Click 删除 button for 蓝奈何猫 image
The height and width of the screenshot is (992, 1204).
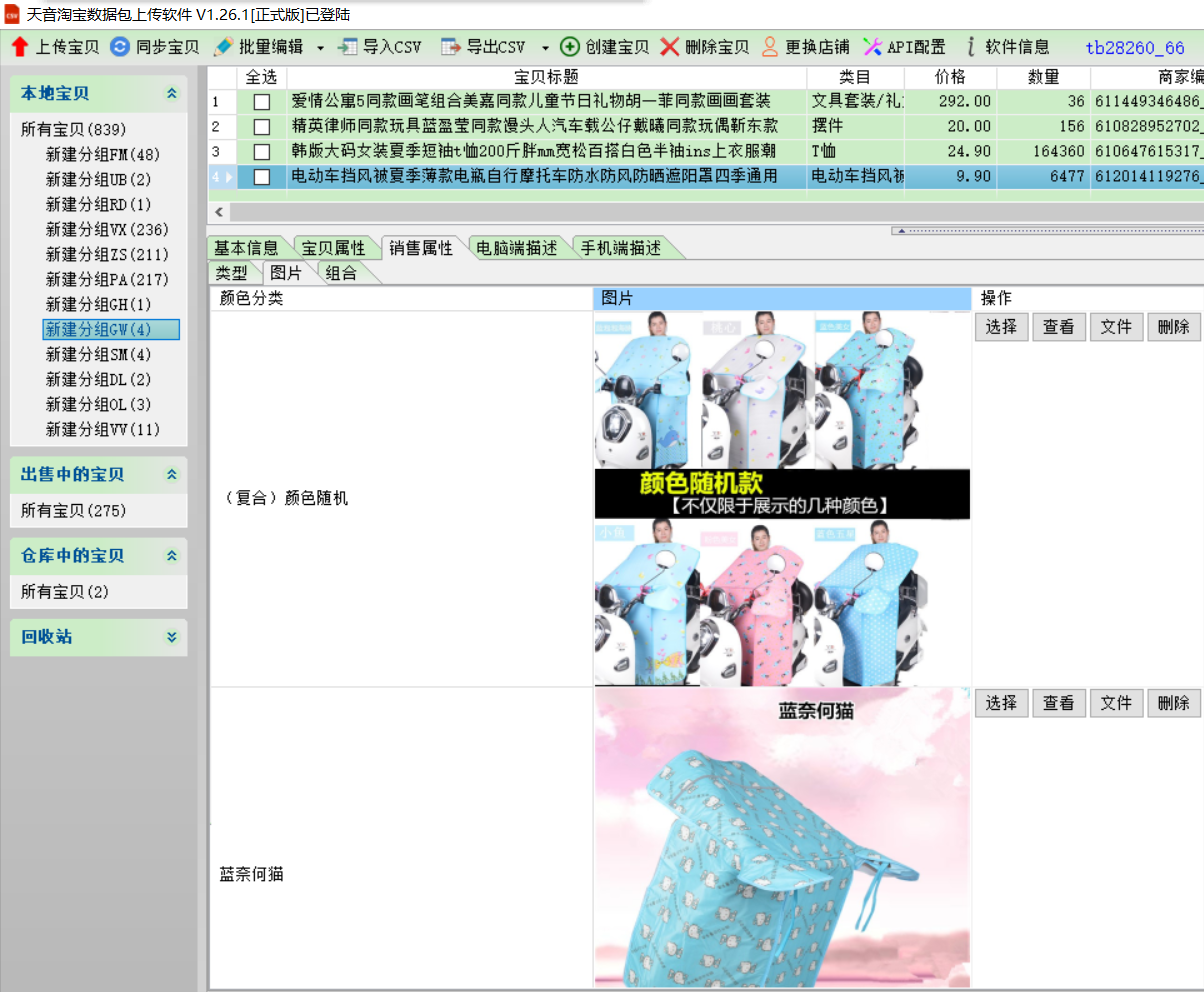point(1173,703)
